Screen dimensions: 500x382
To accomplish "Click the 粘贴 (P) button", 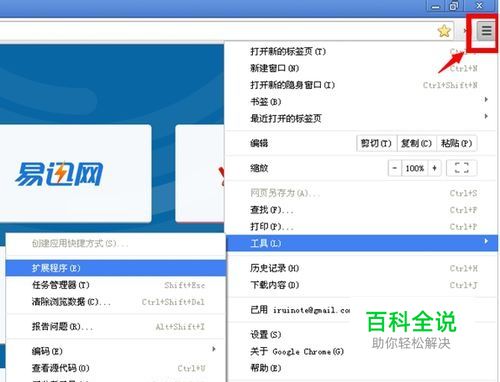I will 457,143.
